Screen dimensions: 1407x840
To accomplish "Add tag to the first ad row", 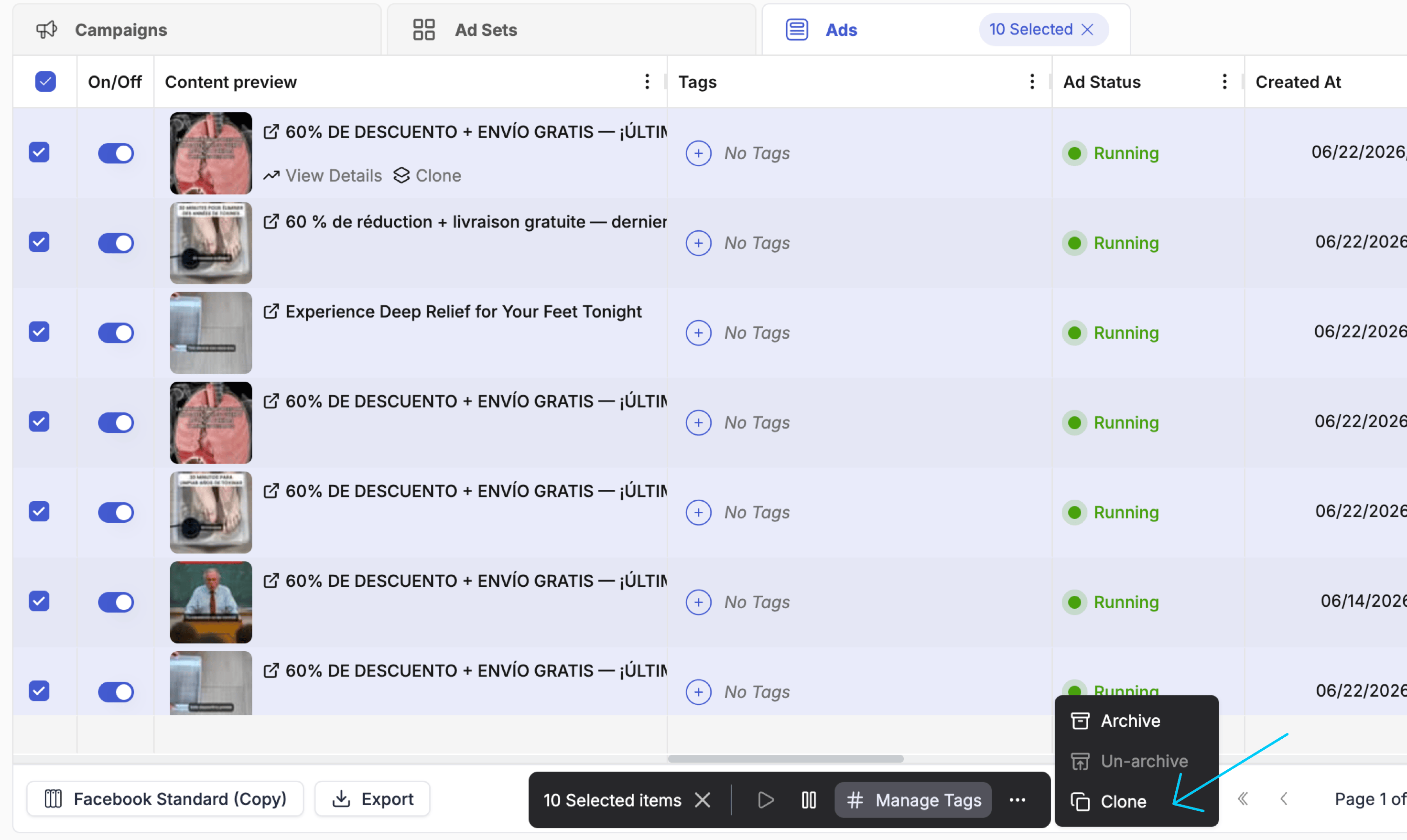I will (x=698, y=153).
